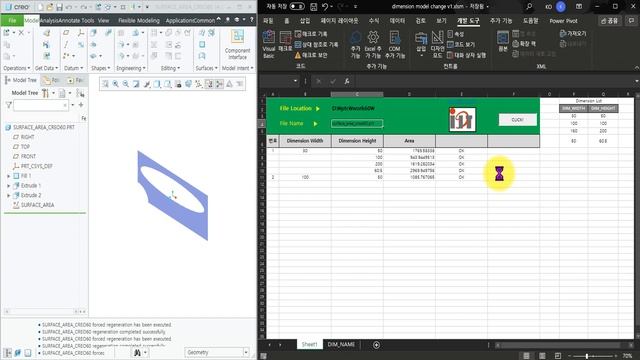
Task: Expand Extrude 1 in model tree
Action: pyautogui.click(x=9, y=186)
